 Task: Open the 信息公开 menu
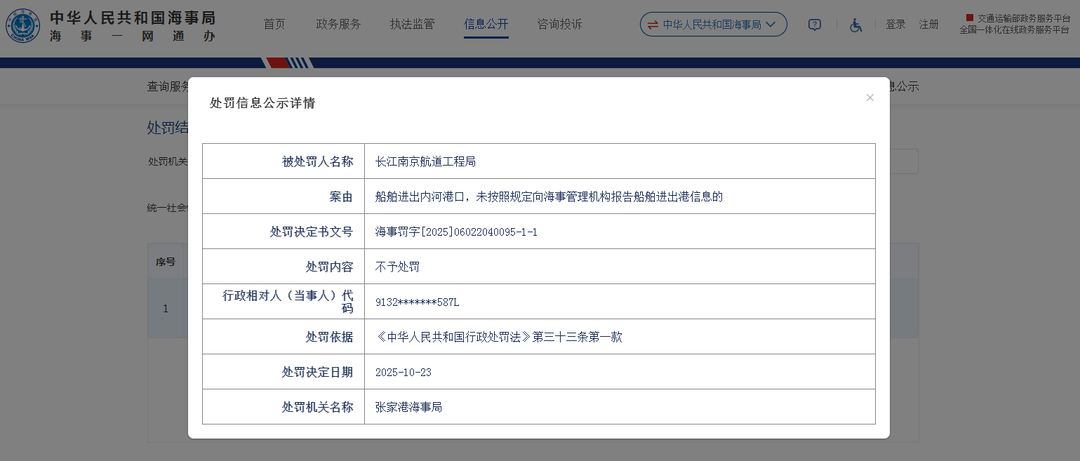[x=486, y=24]
